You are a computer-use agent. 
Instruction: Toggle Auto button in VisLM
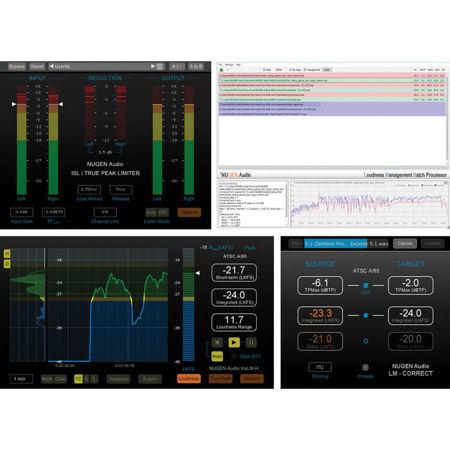pyautogui.click(x=217, y=356)
